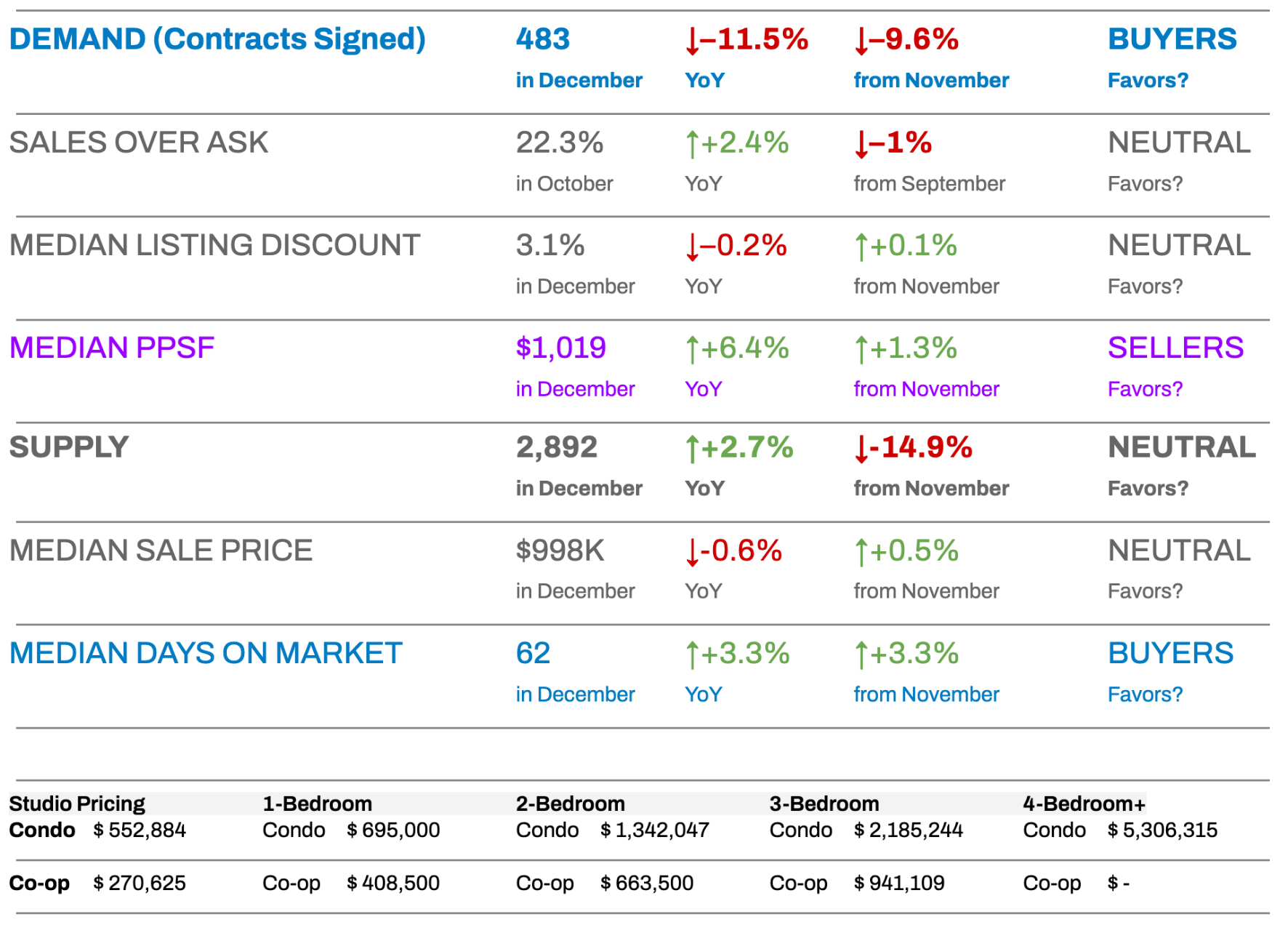The height and width of the screenshot is (925, 1288).
Task: Click the red down arrow beside –9.6%
Action: point(861,41)
